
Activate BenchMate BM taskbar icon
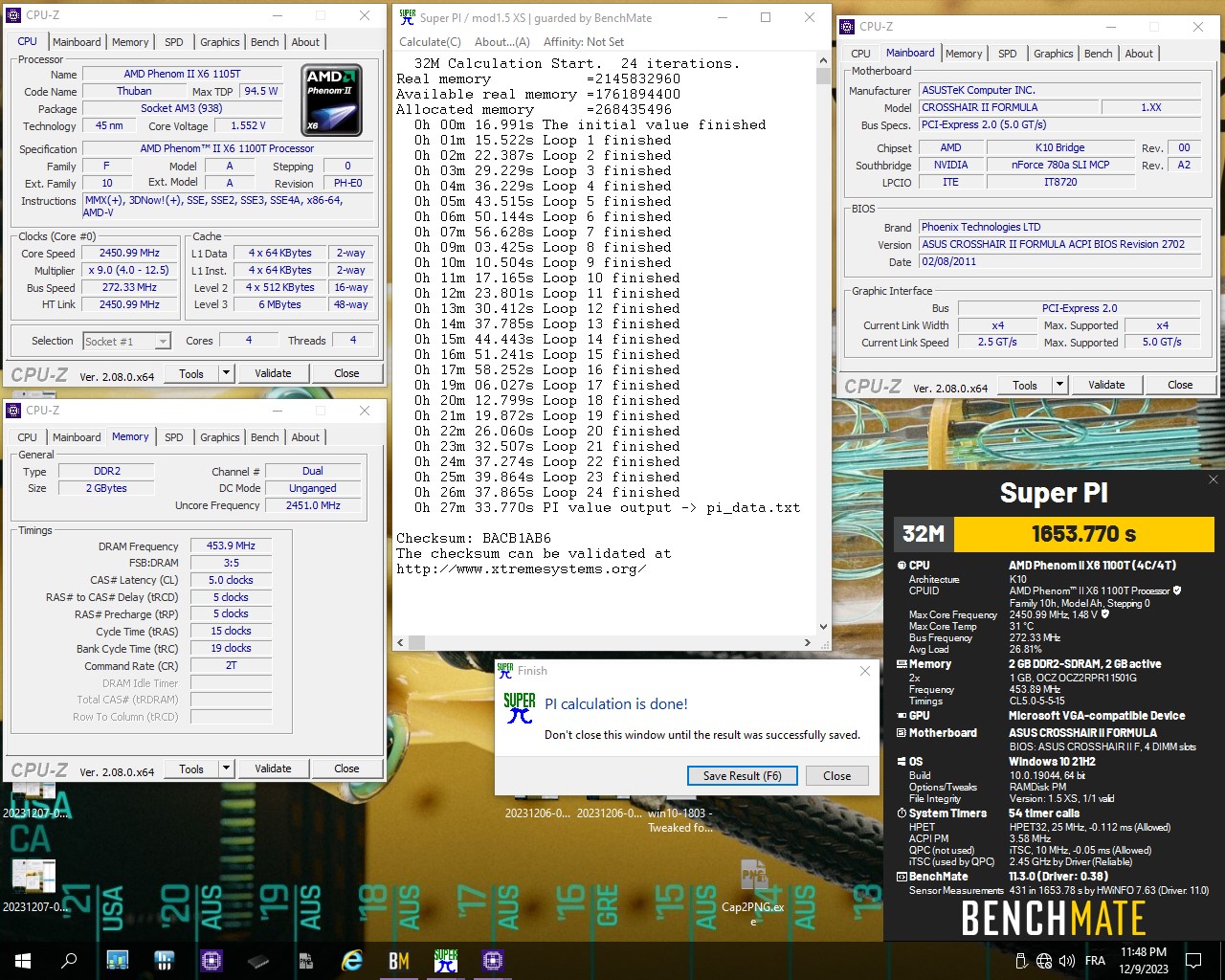pos(399,960)
